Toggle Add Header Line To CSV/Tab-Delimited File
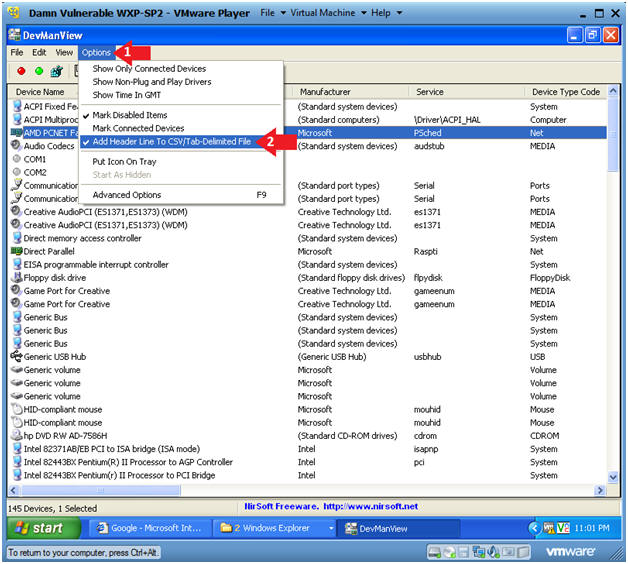 (181, 141)
